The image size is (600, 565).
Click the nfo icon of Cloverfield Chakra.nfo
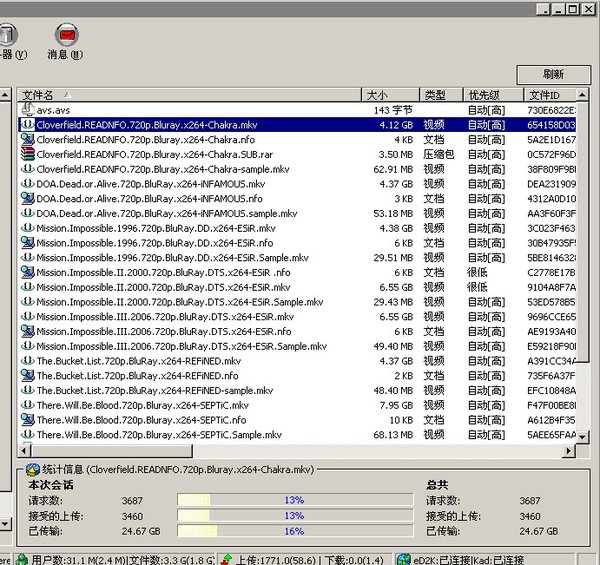pos(28,139)
